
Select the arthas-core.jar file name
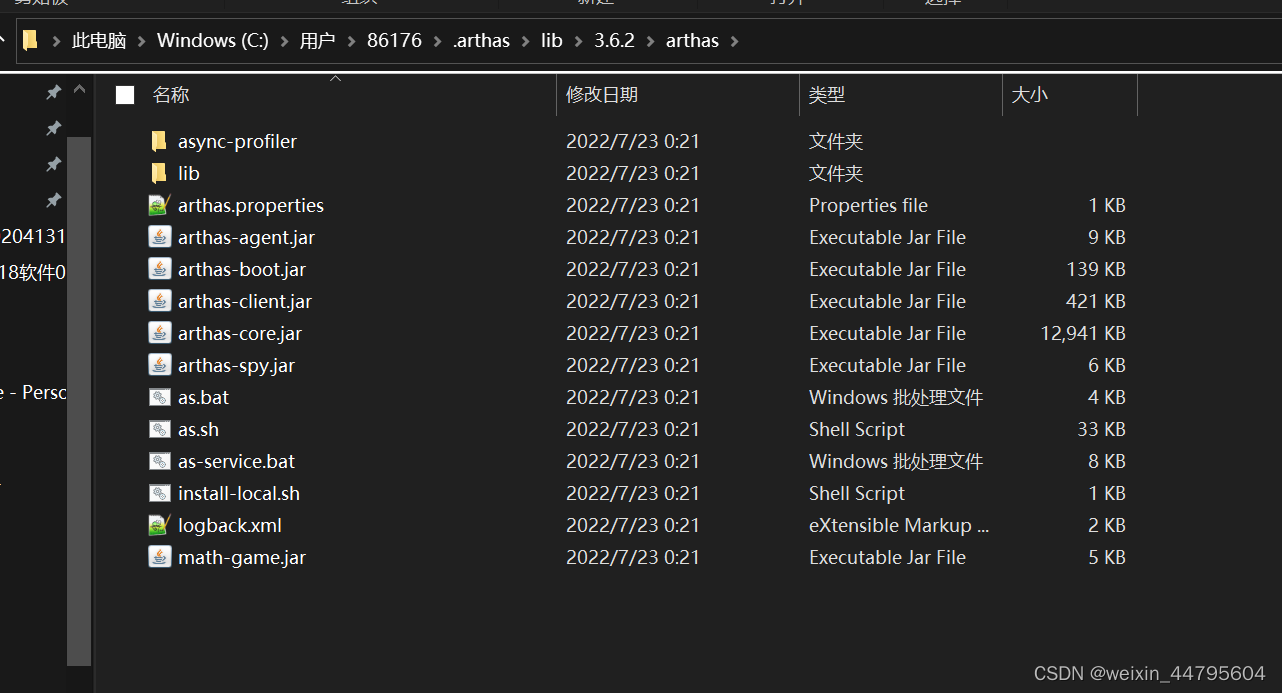tap(240, 333)
